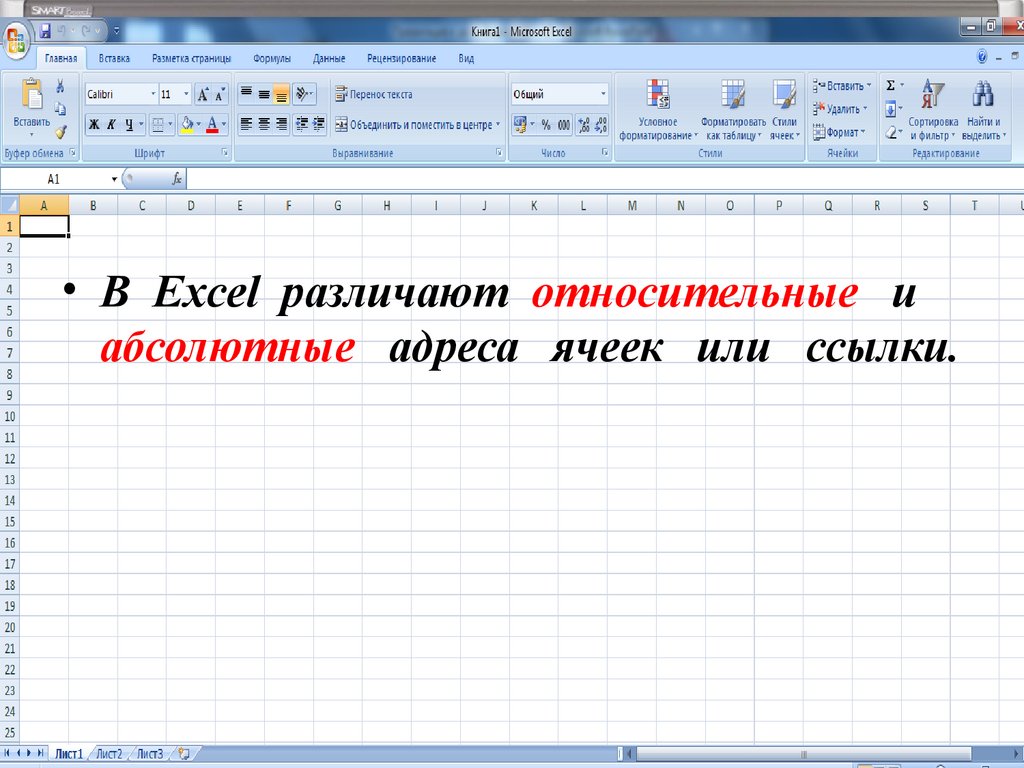Open the Вставка ribbon tab

[x=114, y=58]
